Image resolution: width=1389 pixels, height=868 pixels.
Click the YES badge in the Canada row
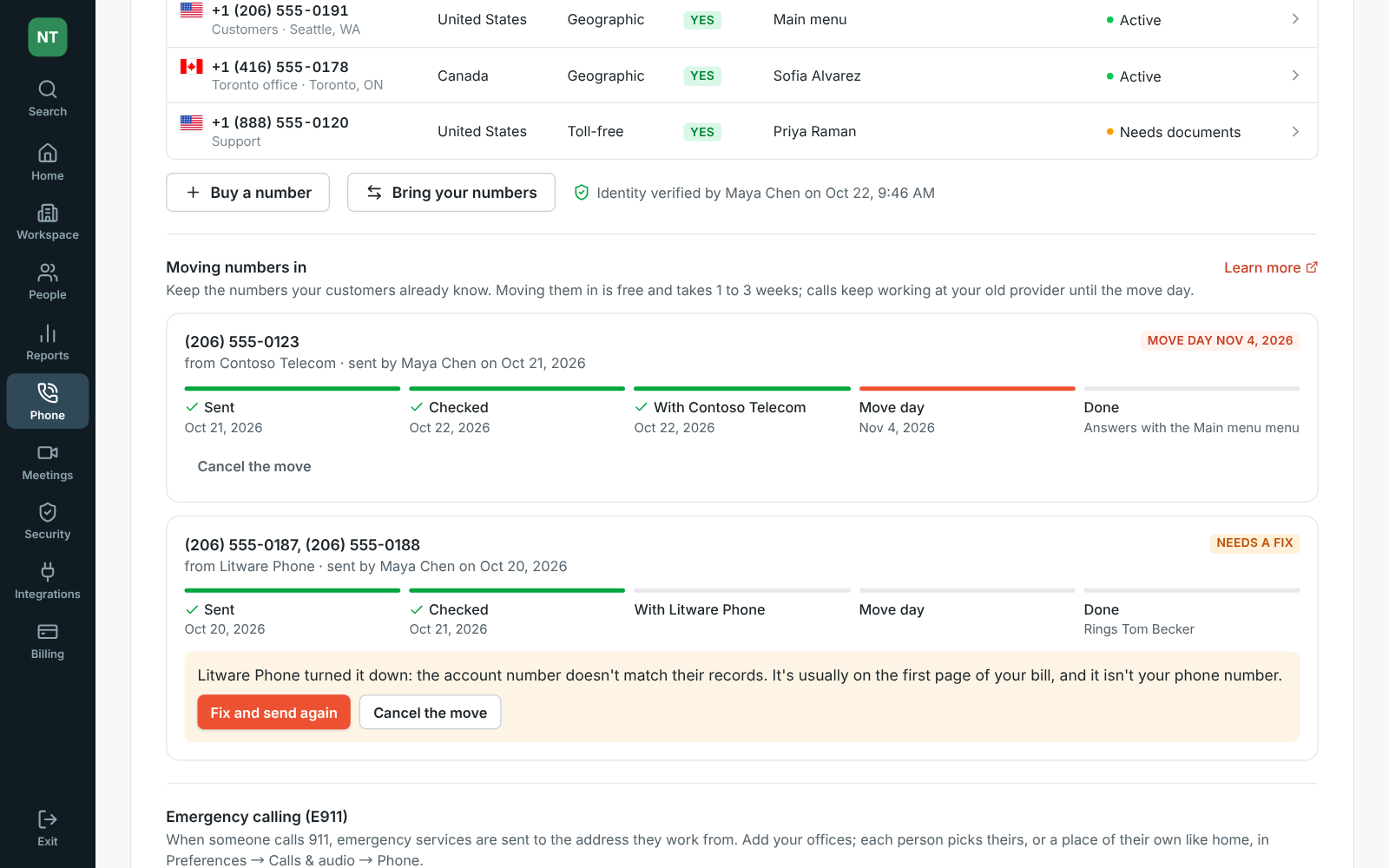tap(702, 76)
